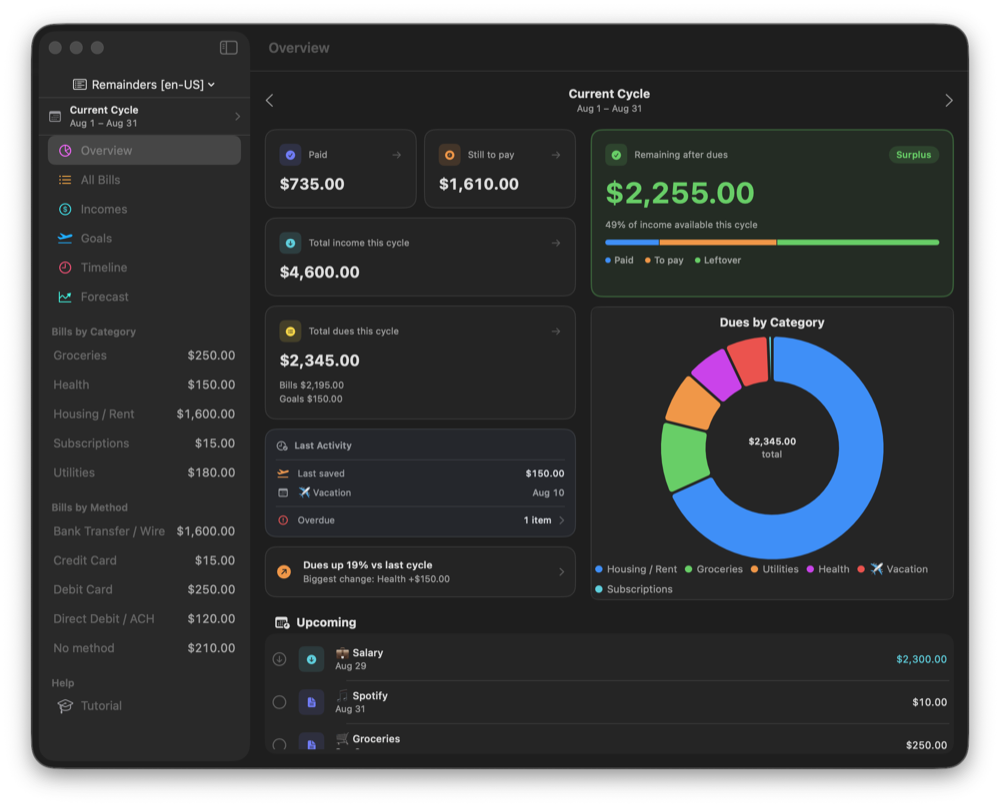Image resolution: width=1000 pixels, height=807 pixels.
Task: Click the Incomes dollar coin icon
Action: (65, 209)
